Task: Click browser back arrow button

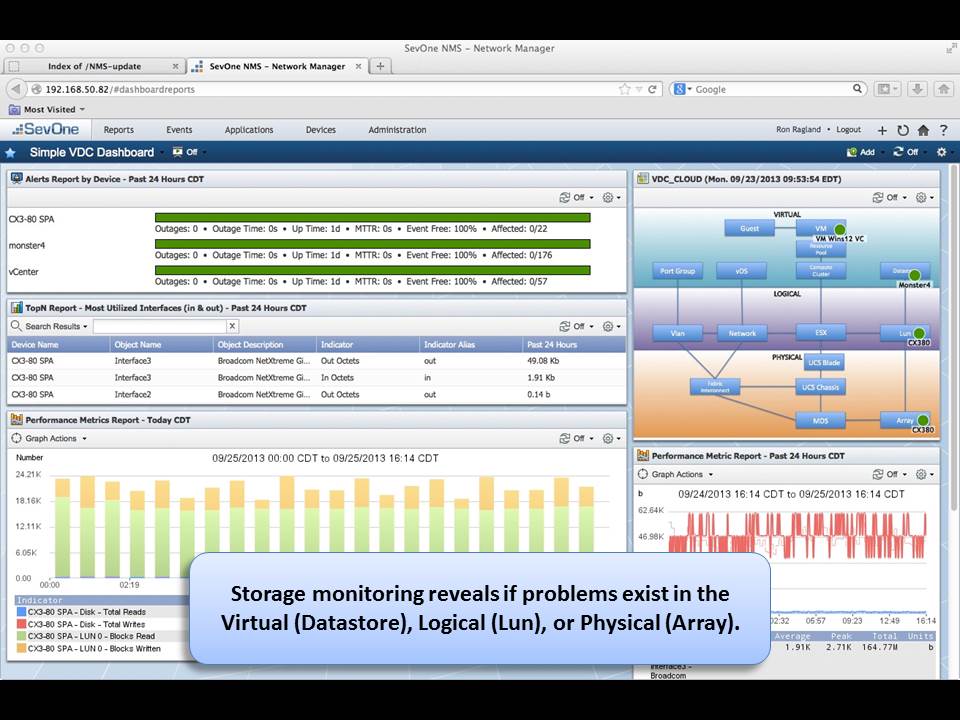Action: point(16,89)
